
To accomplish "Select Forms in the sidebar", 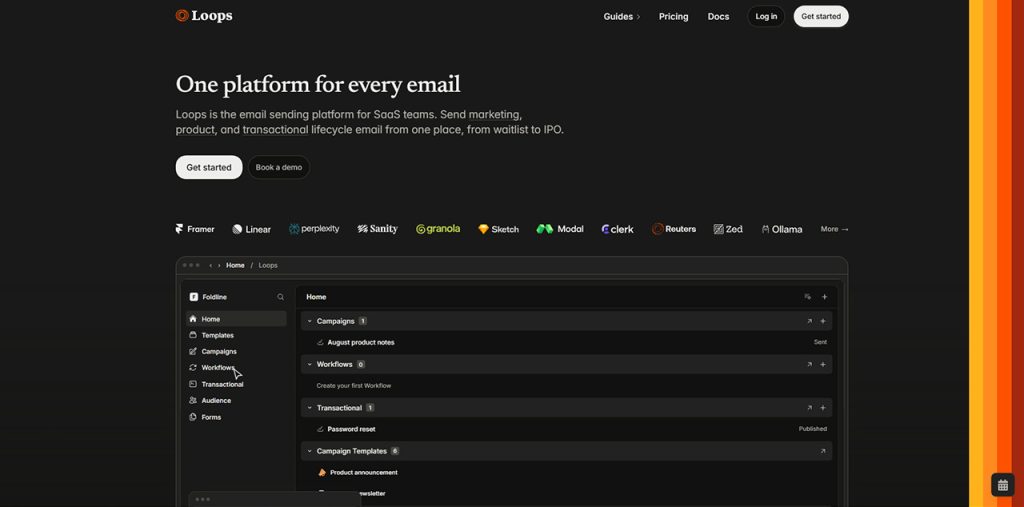I will tap(236, 417).
